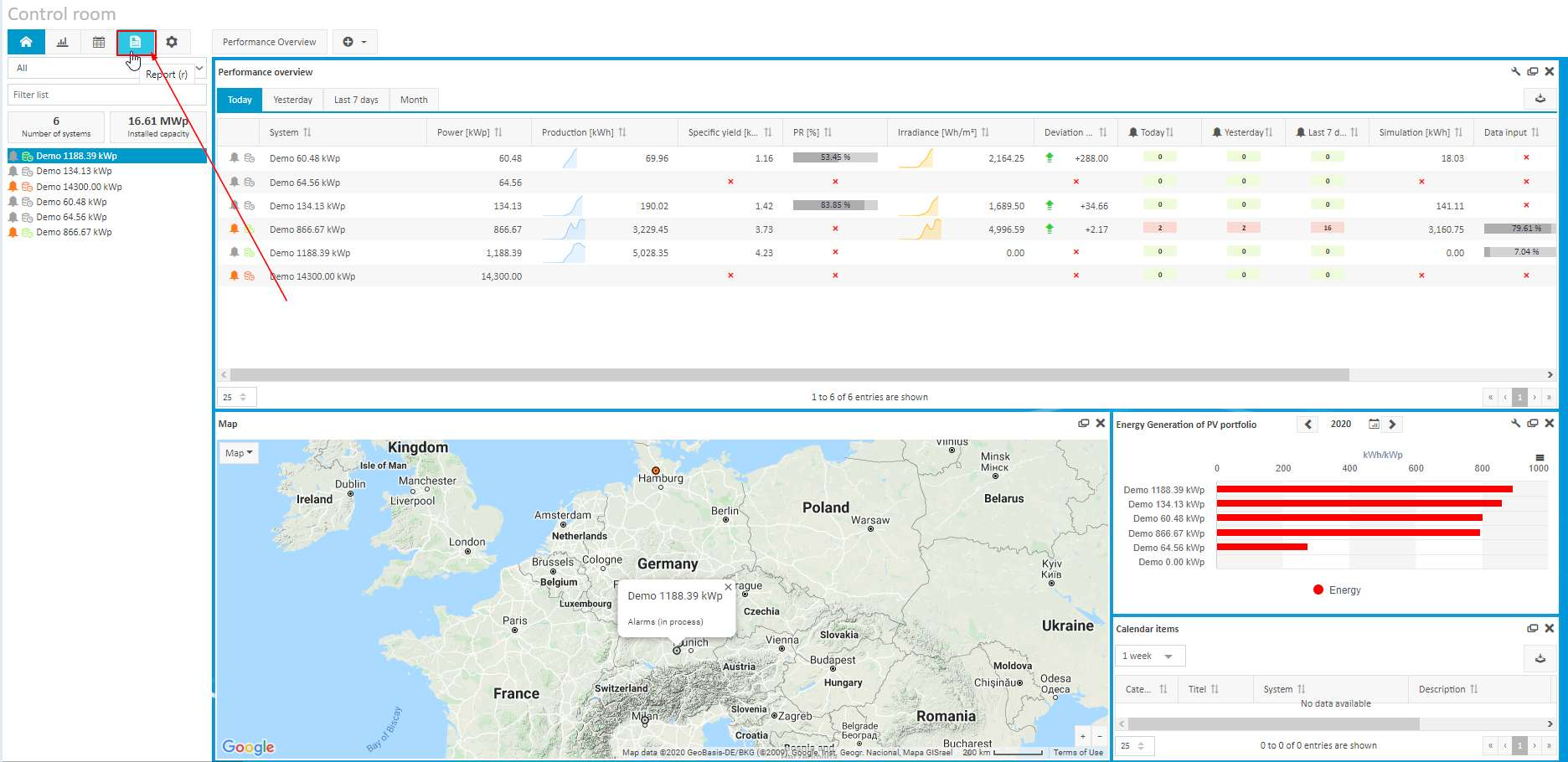Screen dimensions: 1568x762
Task: Open the settings gear icon
Action: (x=172, y=42)
